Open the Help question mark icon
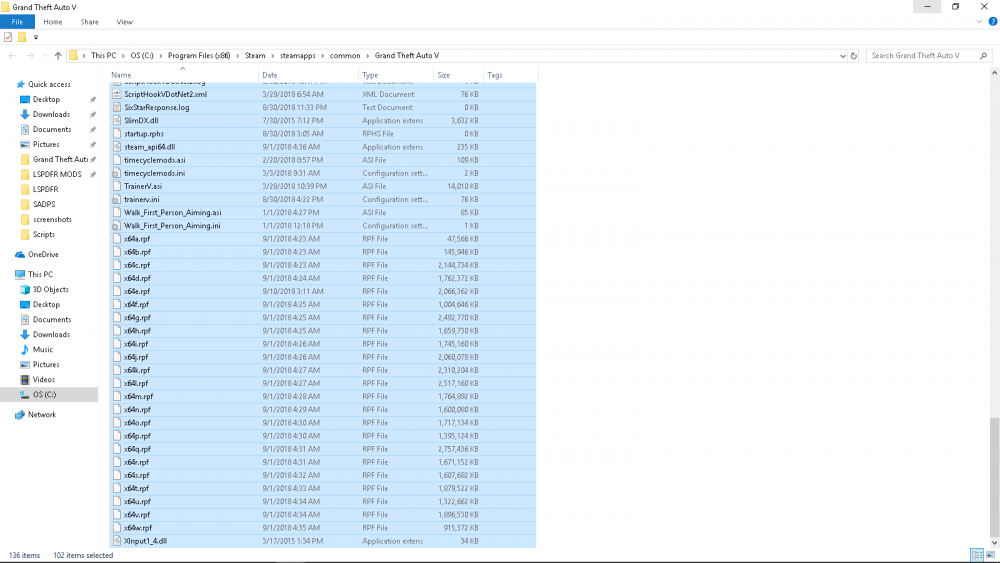This screenshot has height=563, width=1000. (x=993, y=22)
